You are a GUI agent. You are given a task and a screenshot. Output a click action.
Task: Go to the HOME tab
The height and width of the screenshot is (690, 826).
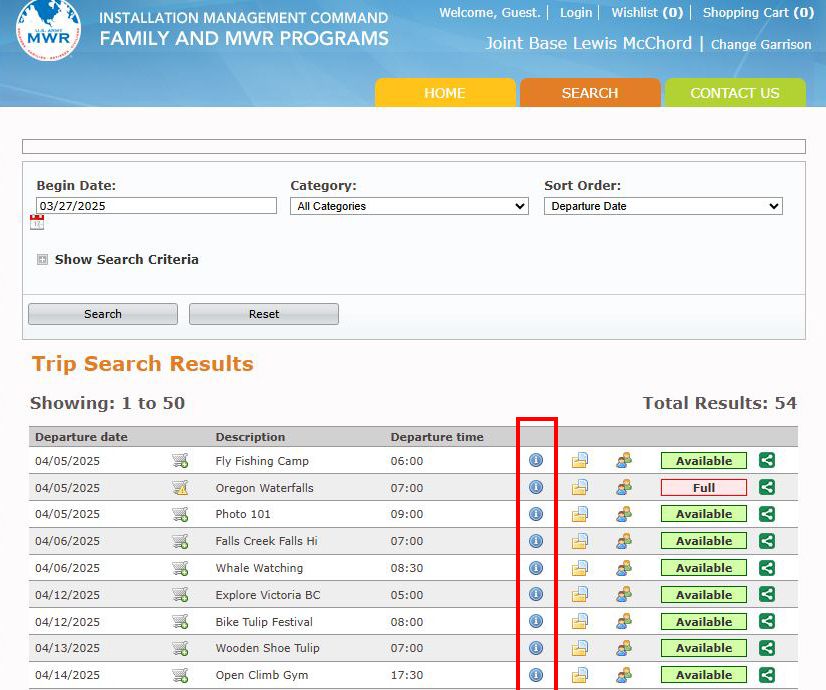[x=445, y=93]
